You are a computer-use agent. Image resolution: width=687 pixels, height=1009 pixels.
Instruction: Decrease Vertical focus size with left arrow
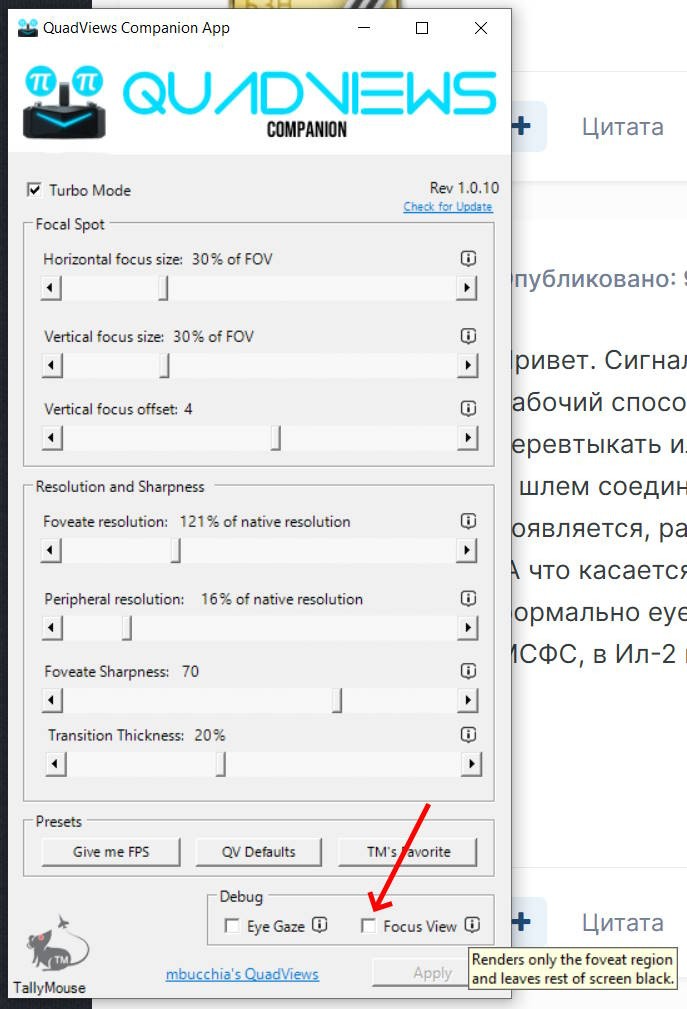point(51,366)
